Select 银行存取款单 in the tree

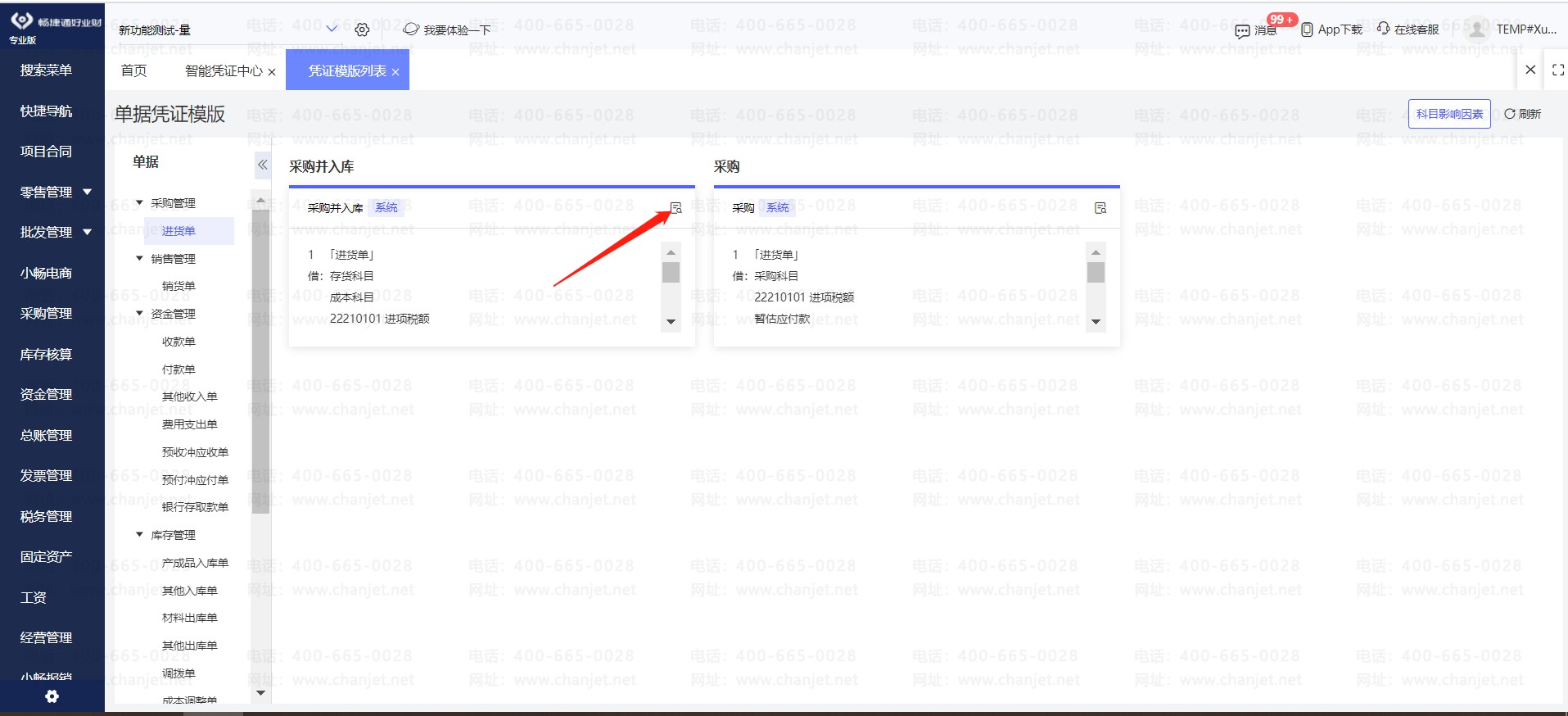[x=195, y=507]
